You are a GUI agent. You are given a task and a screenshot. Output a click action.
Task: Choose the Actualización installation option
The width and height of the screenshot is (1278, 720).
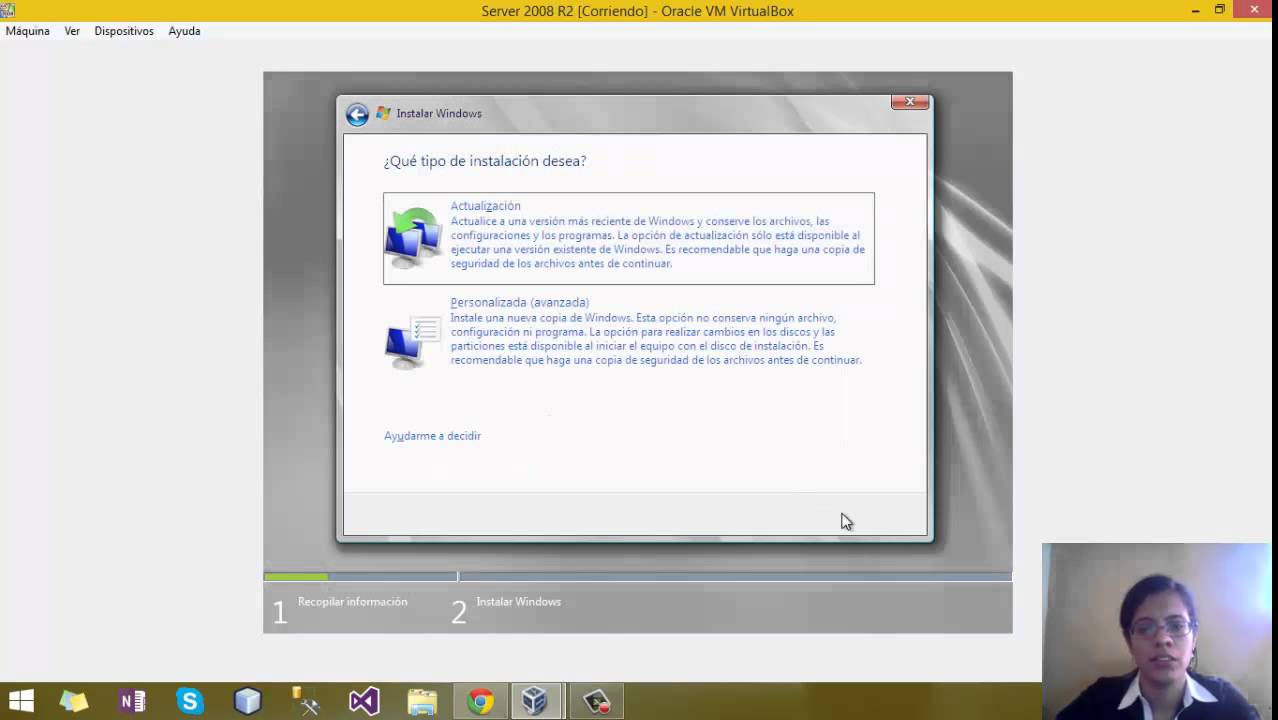tap(628, 238)
